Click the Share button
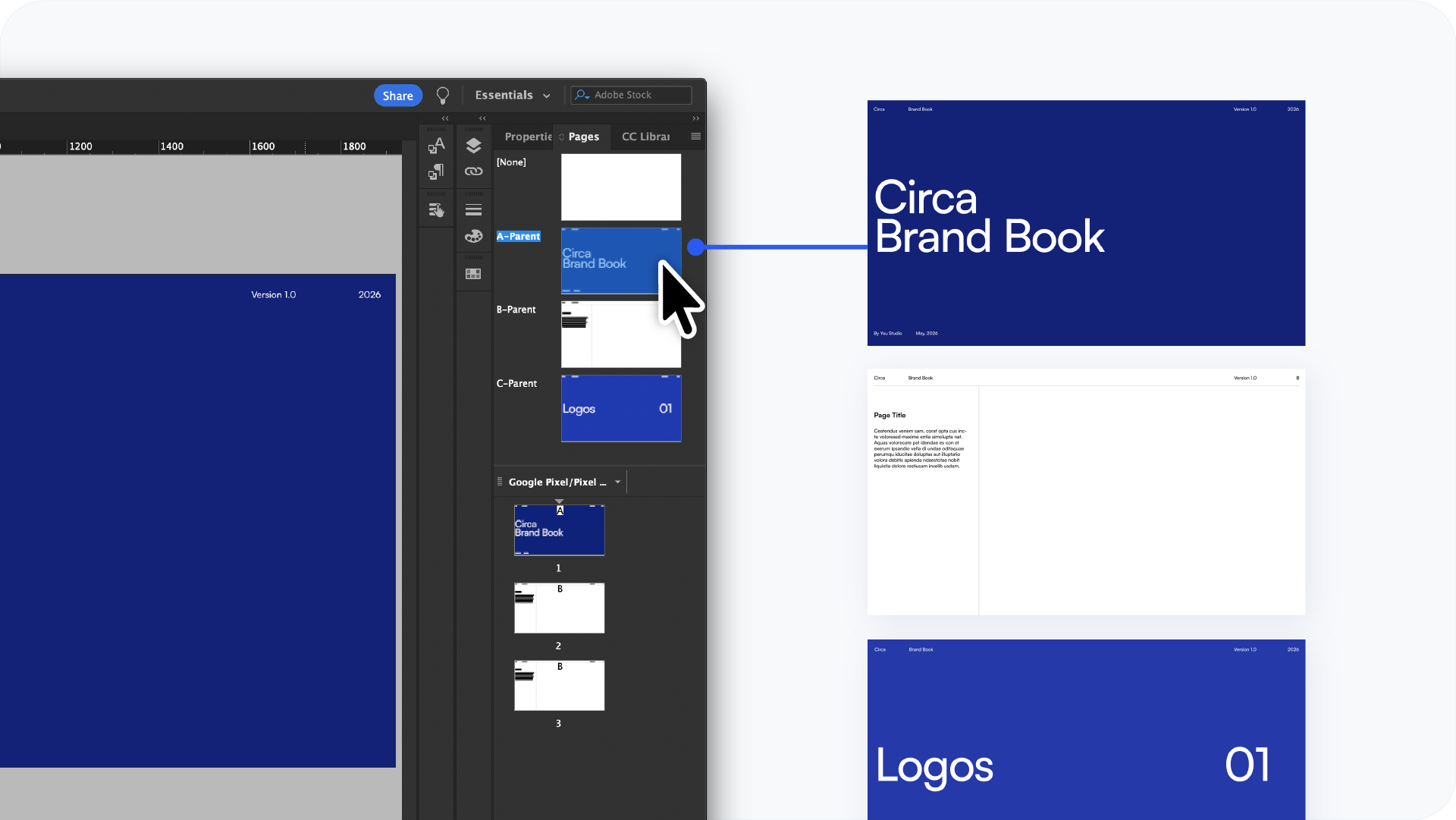Screen dimensions: 1456x820 coord(397,96)
